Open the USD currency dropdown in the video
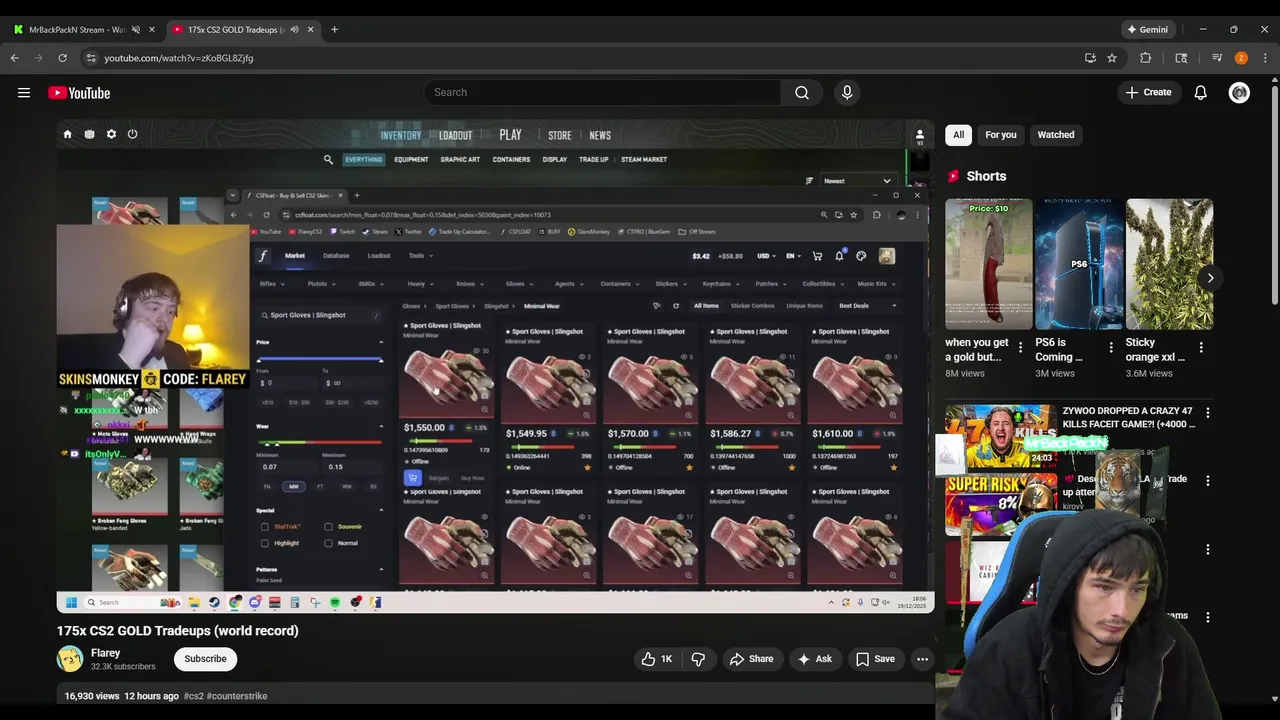 pos(766,256)
